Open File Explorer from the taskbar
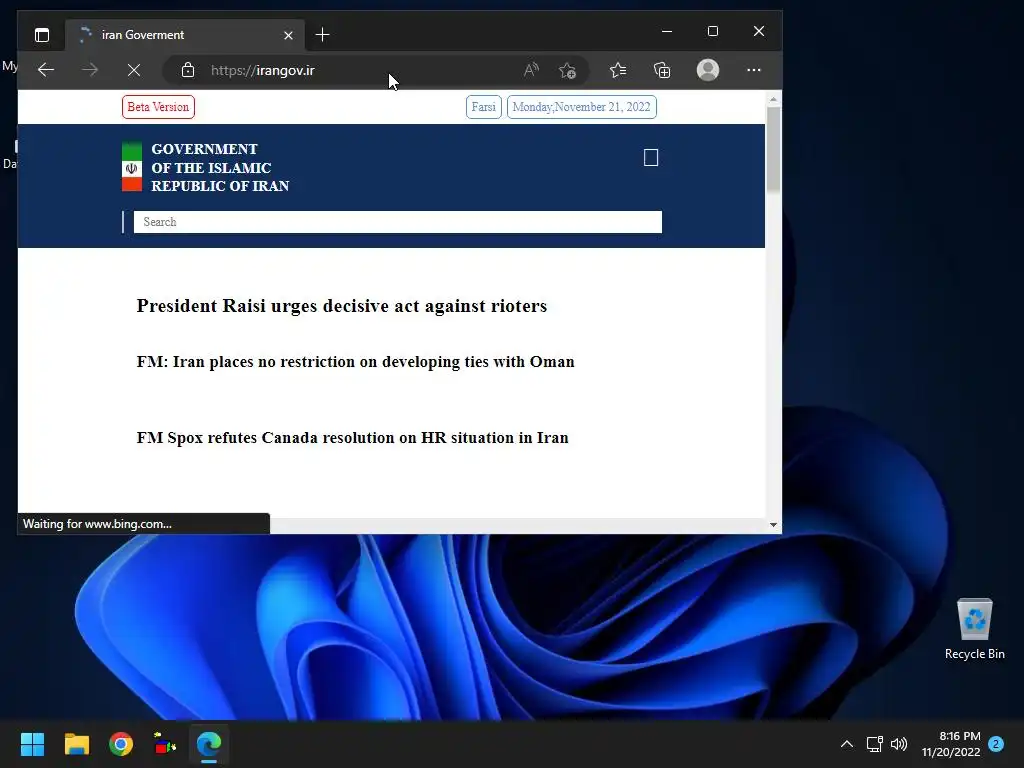 [x=76, y=744]
